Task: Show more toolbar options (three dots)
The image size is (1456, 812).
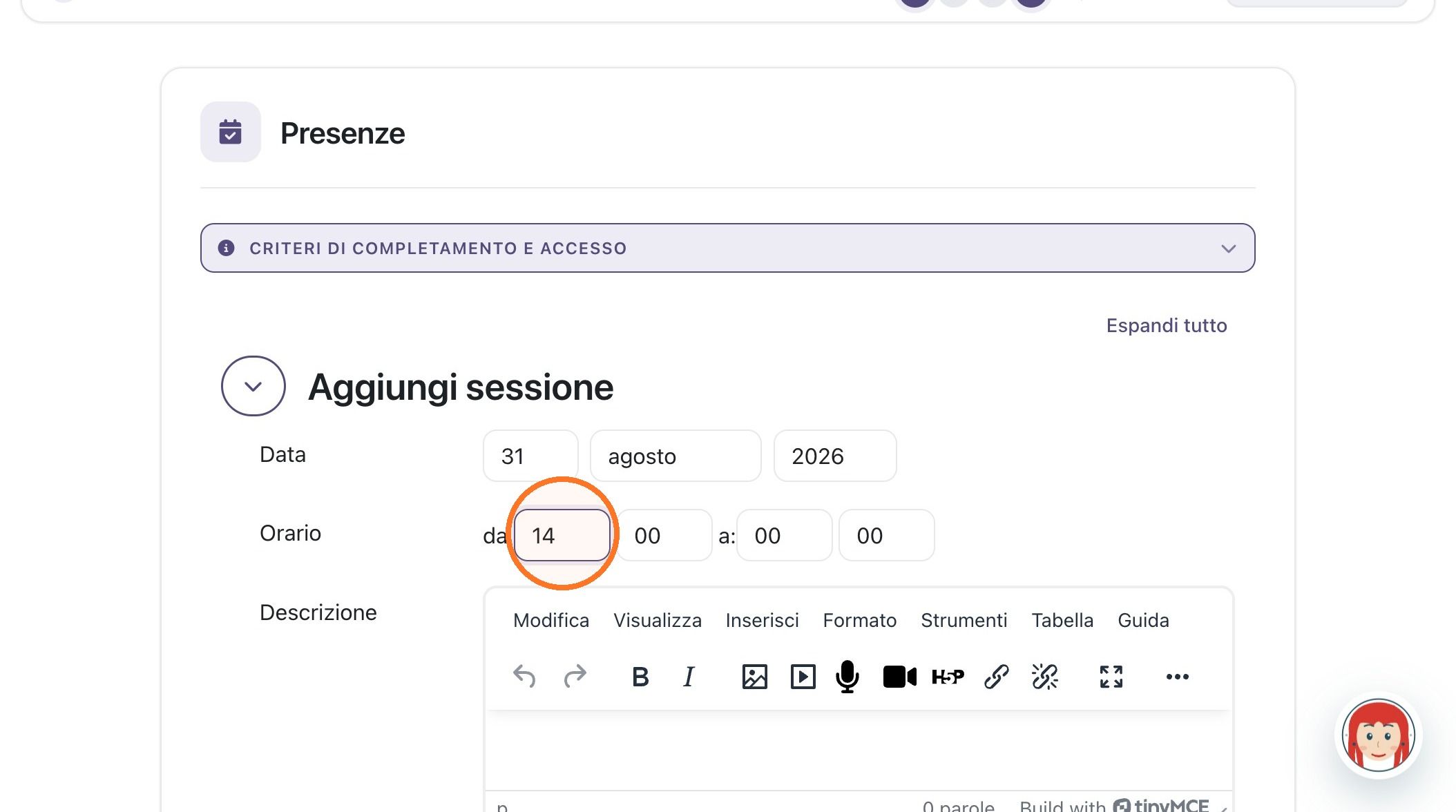Action: coord(1177,676)
